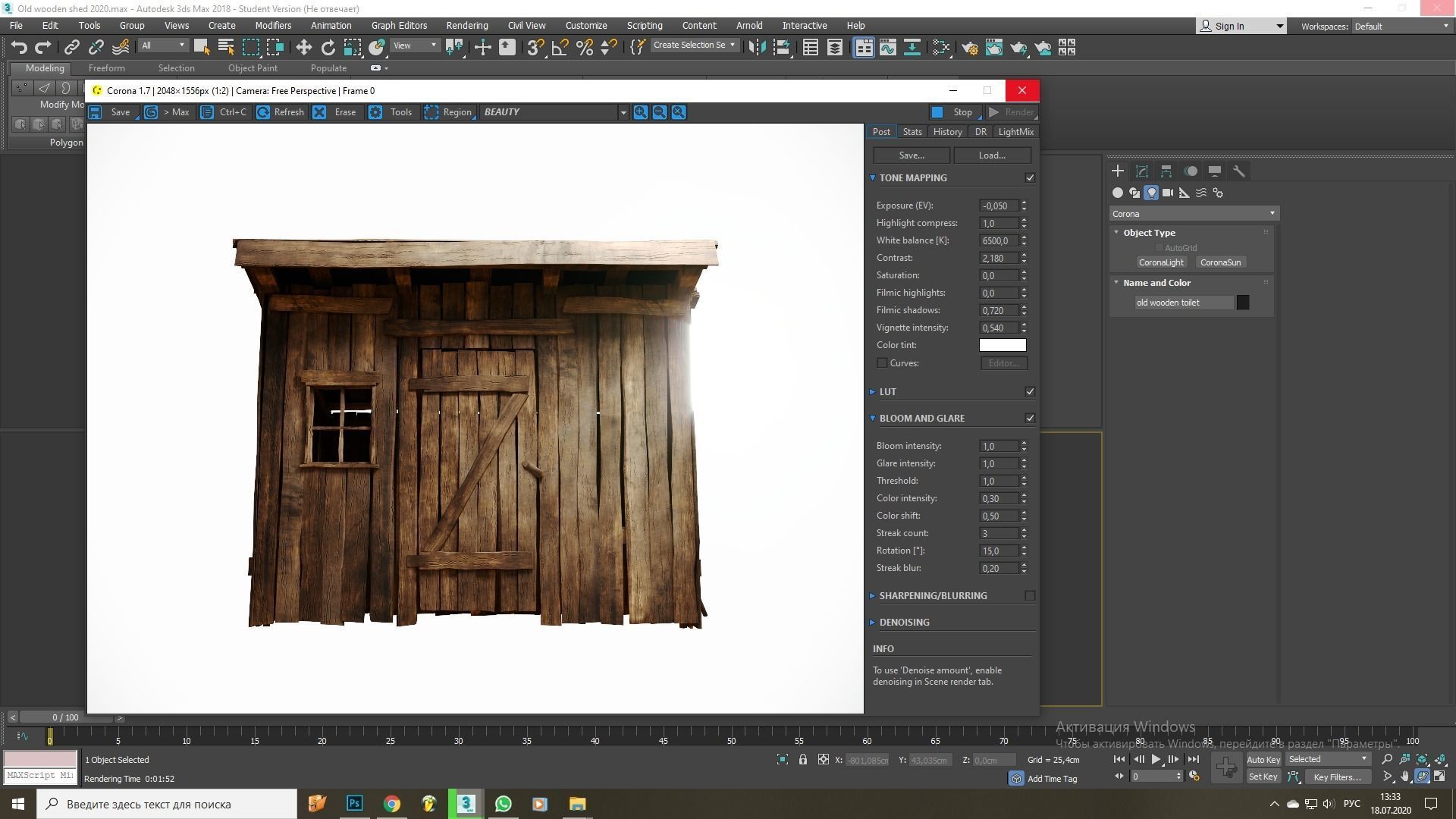Select the Lights category icon
The height and width of the screenshot is (819, 1456).
coord(1151,193)
